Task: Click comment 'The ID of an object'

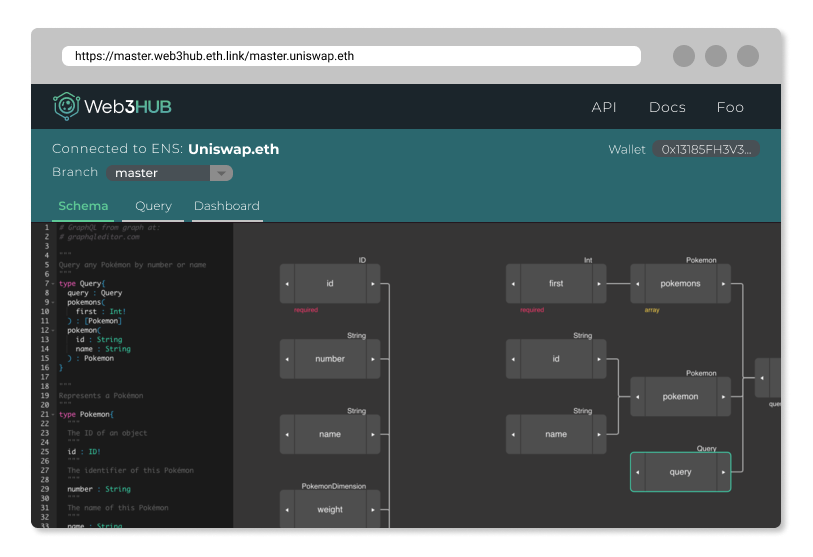Action: click(107, 433)
